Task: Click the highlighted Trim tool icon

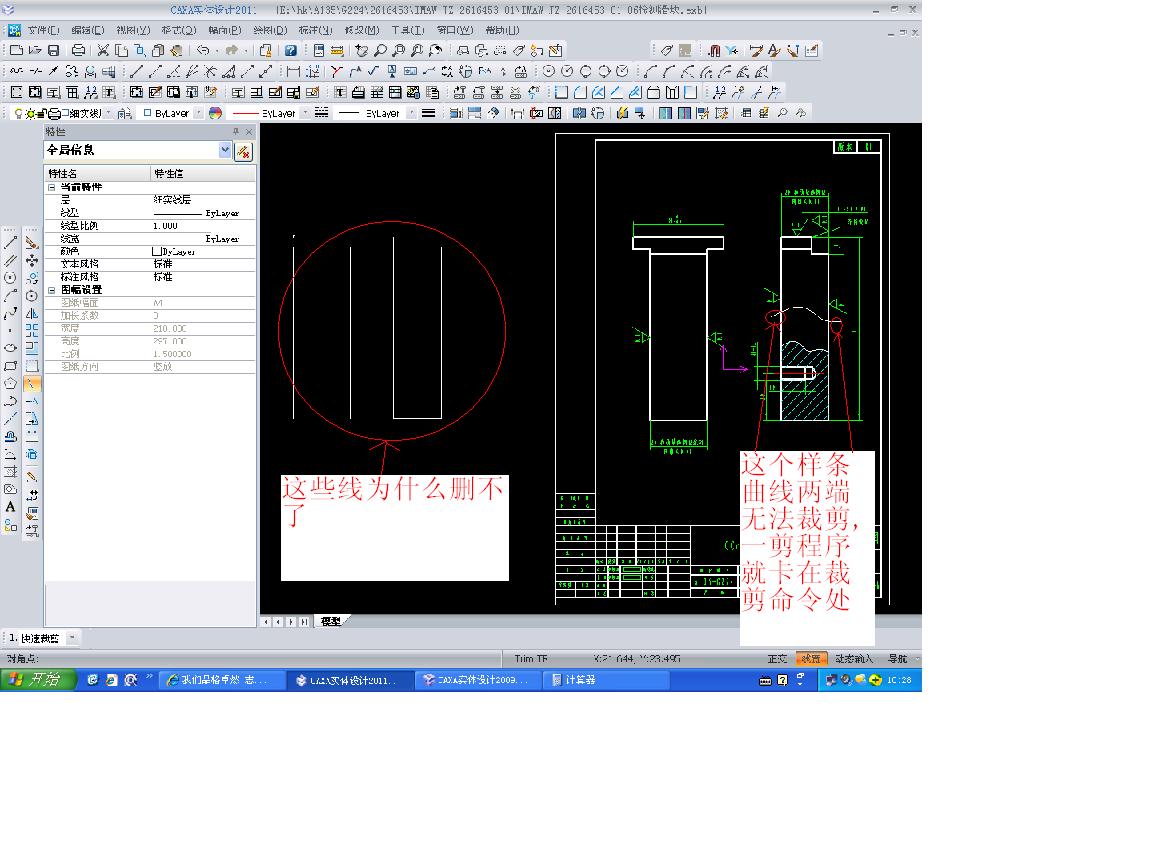Action: tap(32, 384)
